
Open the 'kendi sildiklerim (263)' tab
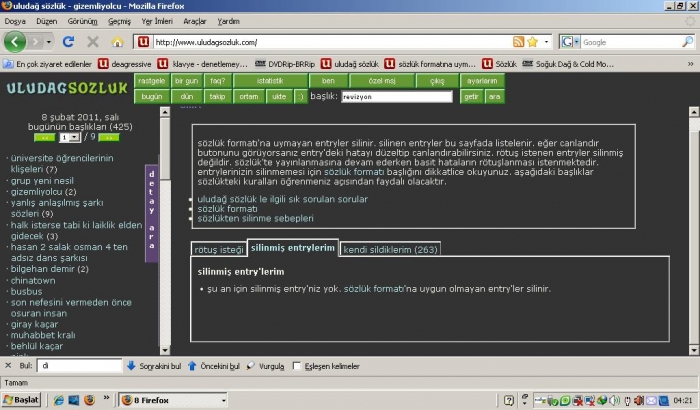click(390, 248)
